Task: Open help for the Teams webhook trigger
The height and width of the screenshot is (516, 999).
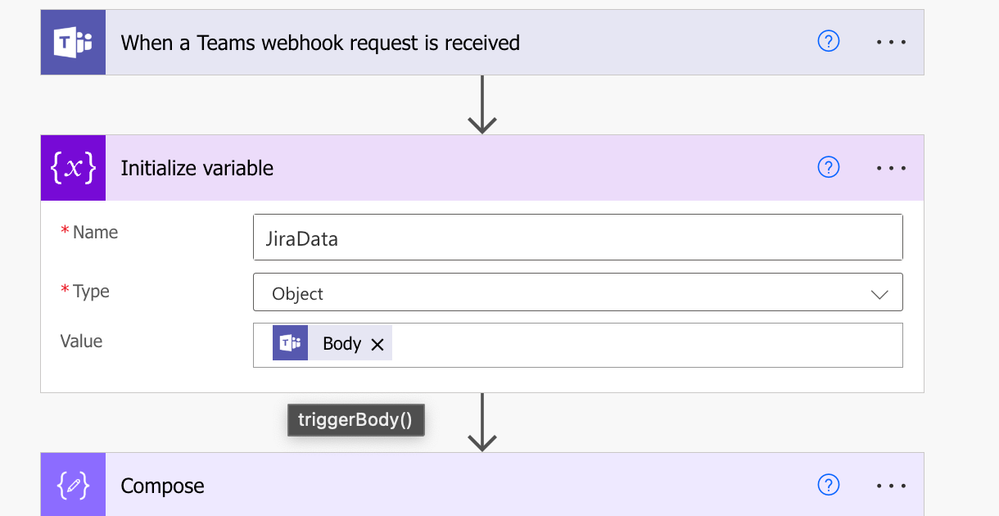Action: click(829, 42)
